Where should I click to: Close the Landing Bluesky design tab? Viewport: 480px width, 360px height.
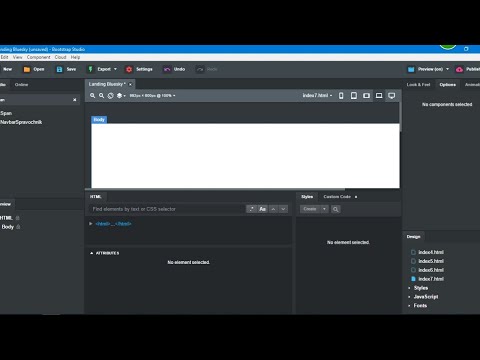pyautogui.click(x=130, y=84)
